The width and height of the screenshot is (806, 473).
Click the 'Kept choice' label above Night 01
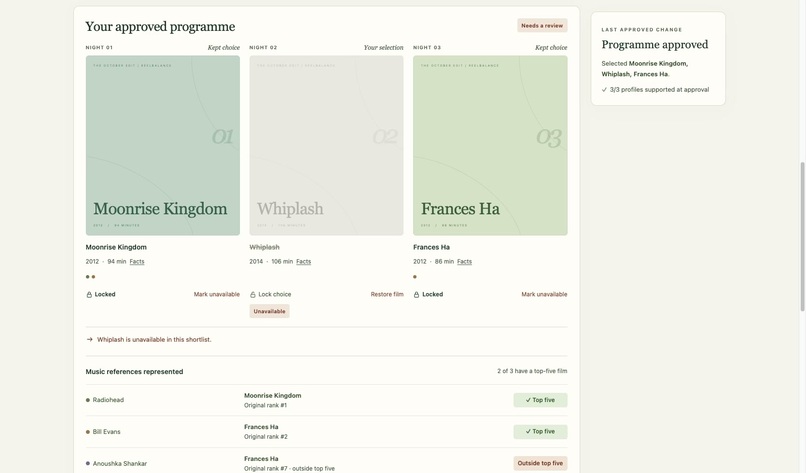pyautogui.click(x=224, y=47)
